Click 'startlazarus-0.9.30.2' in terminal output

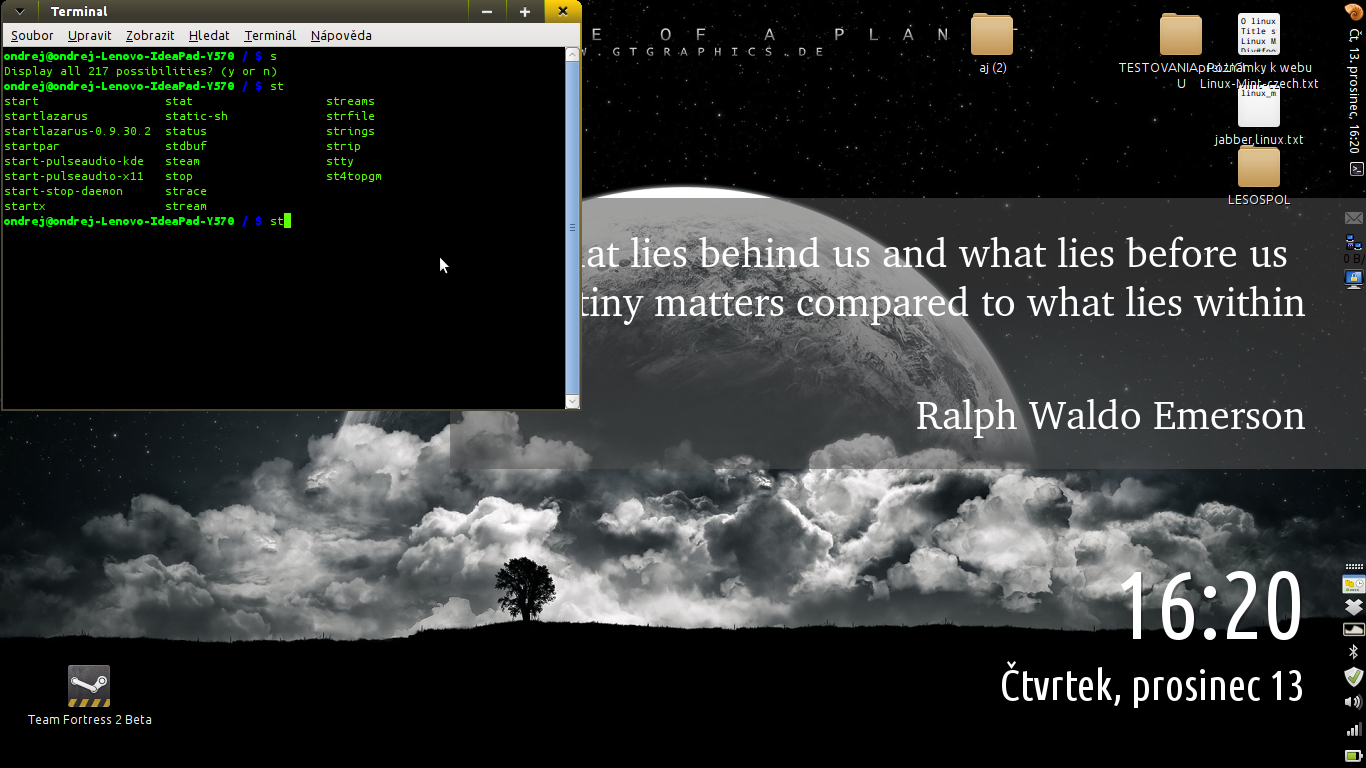[x=78, y=131]
